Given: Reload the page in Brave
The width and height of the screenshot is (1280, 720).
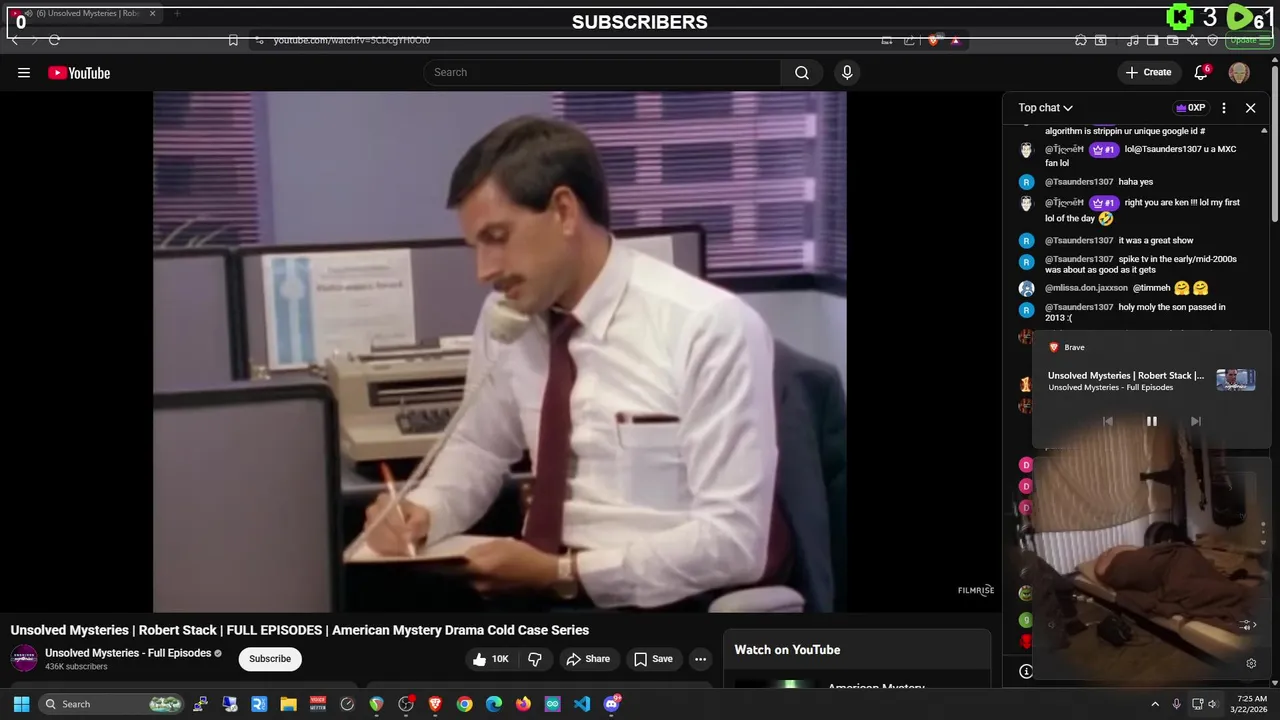Looking at the screenshot, I should [54, 40].
